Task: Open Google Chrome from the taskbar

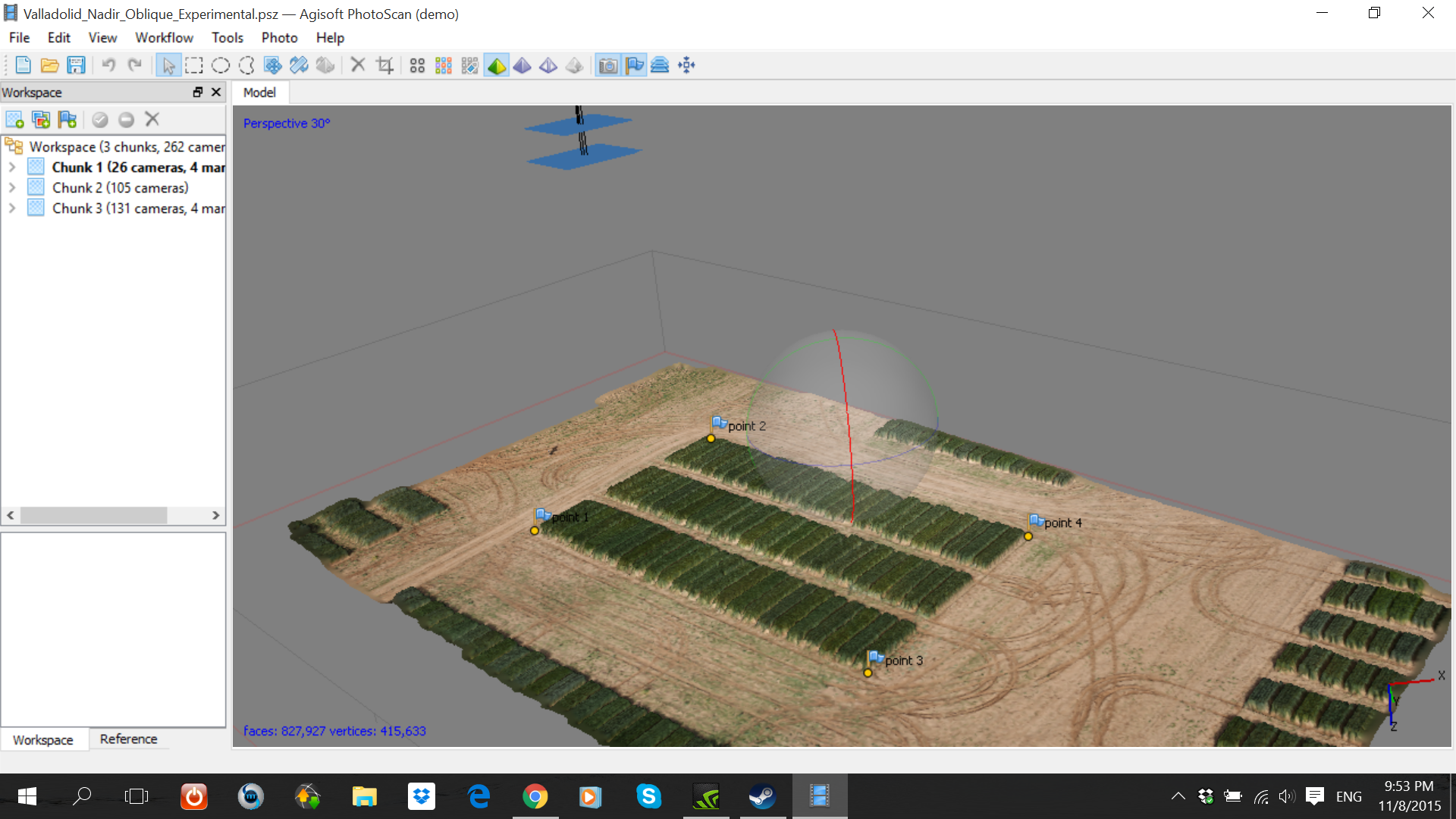Action: coord(535,796)
